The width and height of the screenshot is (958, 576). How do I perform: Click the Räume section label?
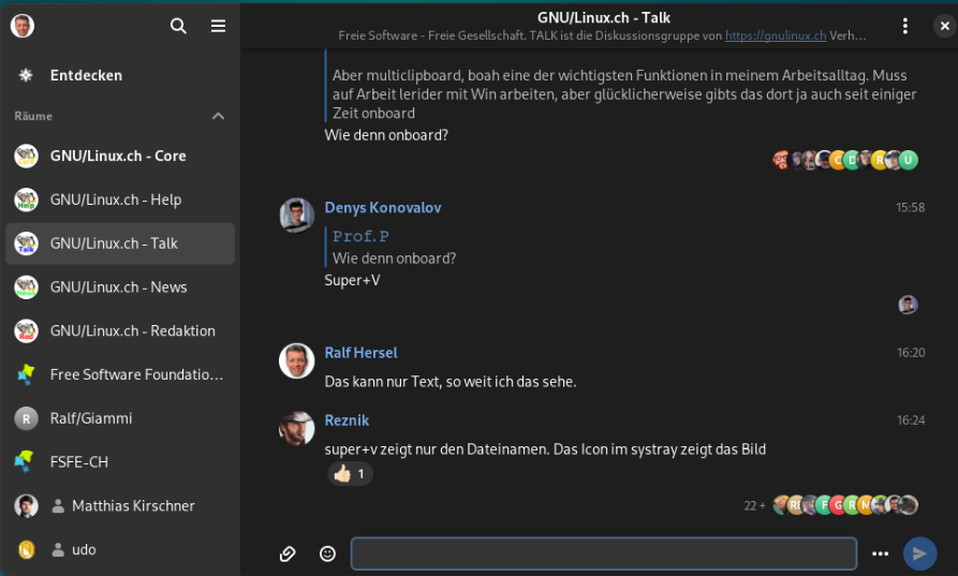click(x=34, y=116)
